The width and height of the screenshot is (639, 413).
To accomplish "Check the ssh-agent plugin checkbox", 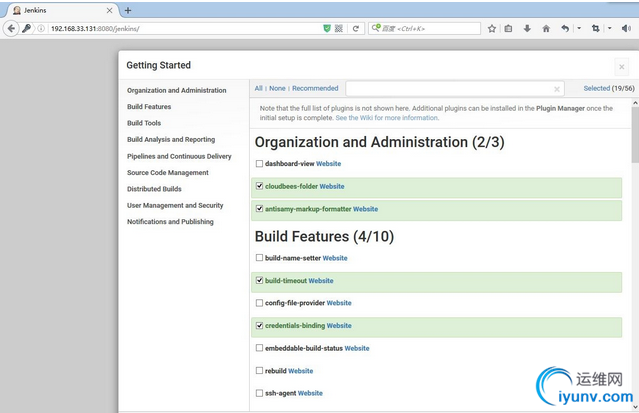I will [x=259, y=393].
